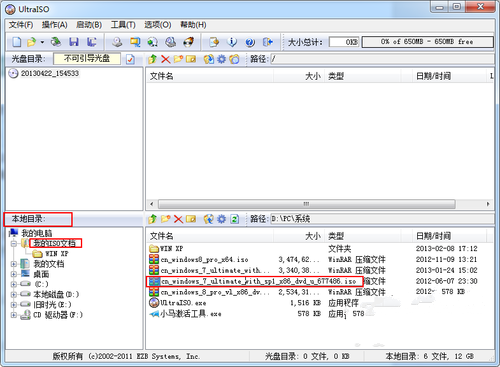The width and height of the screenshot is (500, 367).
Task: Open the 帮助(H) menu
Action: click(x=193, y=25)
